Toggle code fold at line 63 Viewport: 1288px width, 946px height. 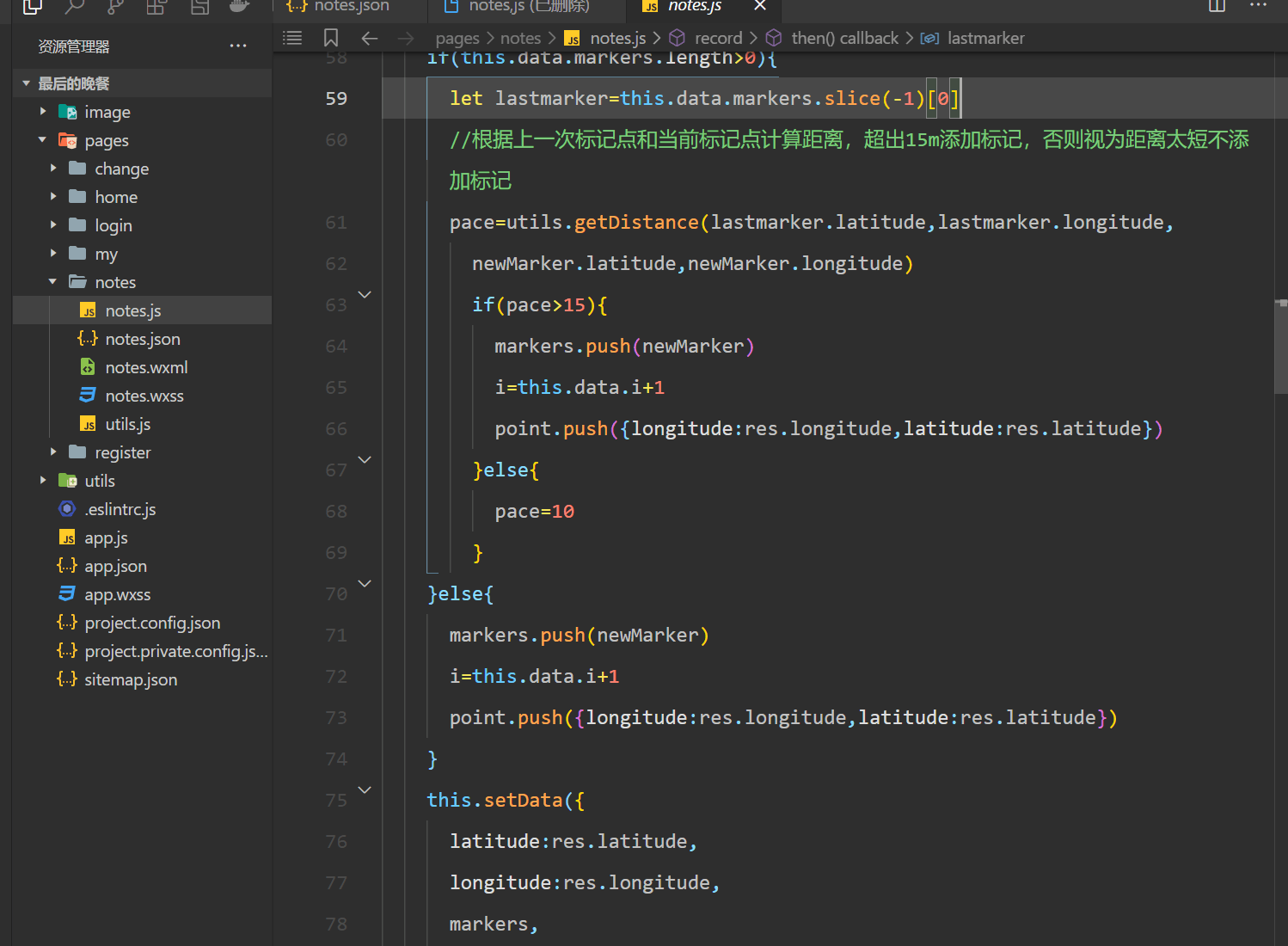[365, 295]
